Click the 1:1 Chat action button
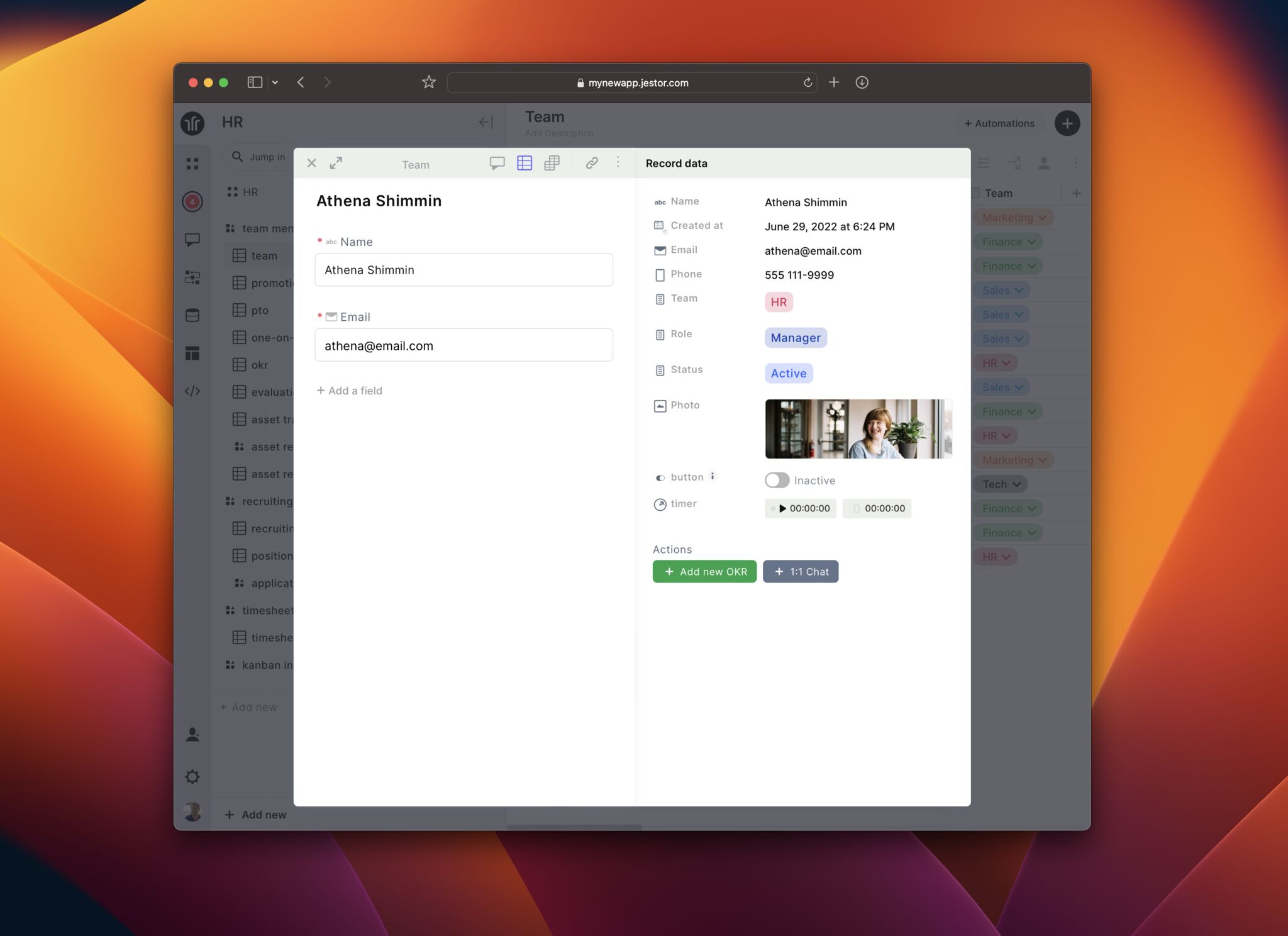This screenshot has height=936, width=1288. 801,572
